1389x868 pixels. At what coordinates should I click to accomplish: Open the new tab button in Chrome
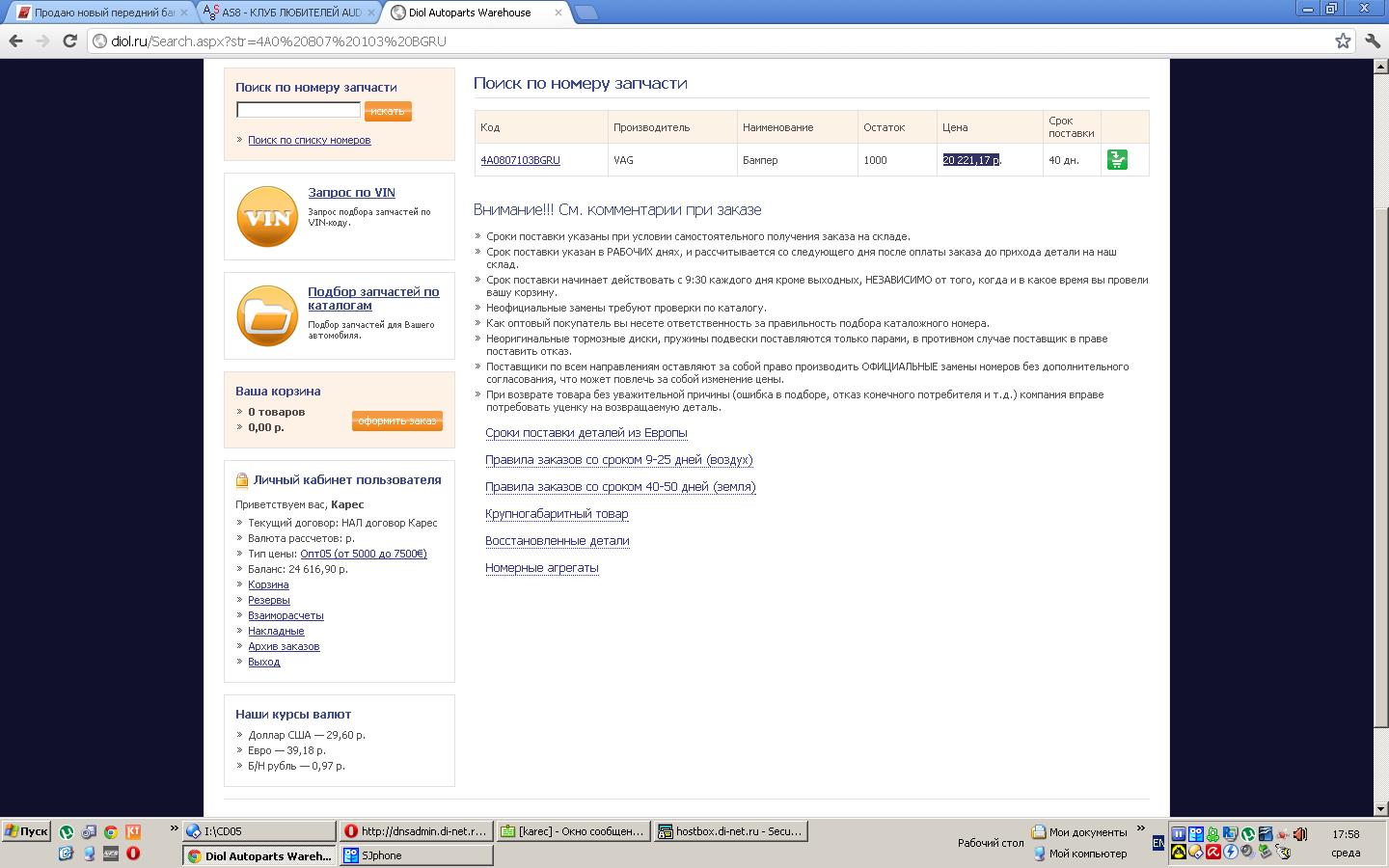586,13
